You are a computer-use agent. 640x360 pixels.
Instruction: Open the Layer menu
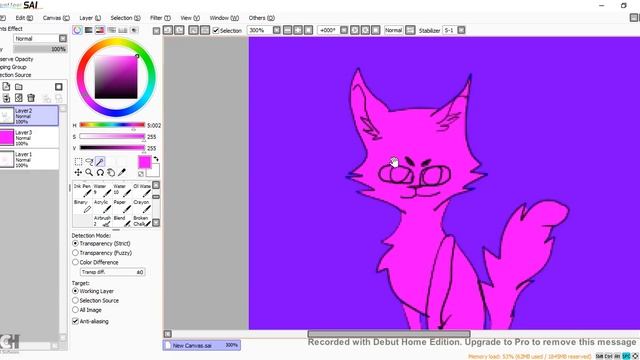pos(90,18)
